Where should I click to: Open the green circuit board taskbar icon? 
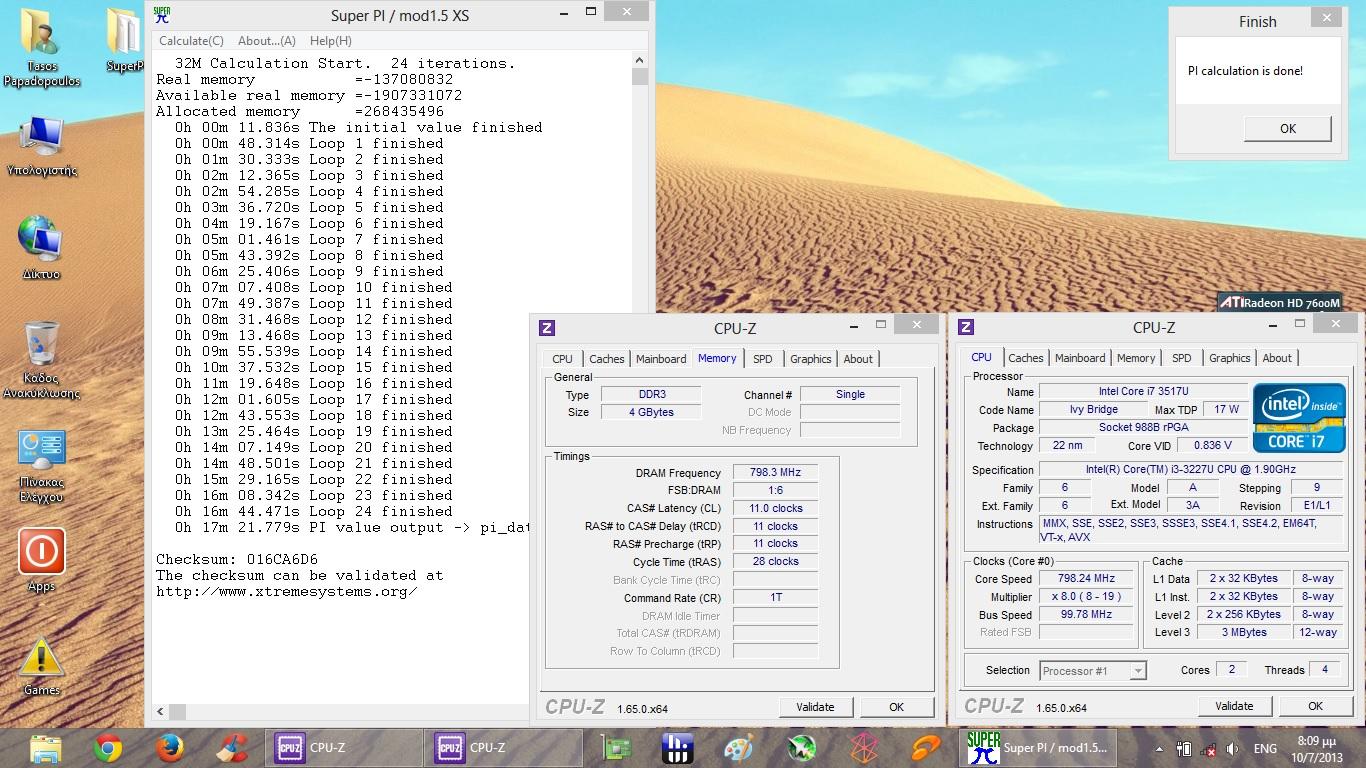click(x=617, y=747)
